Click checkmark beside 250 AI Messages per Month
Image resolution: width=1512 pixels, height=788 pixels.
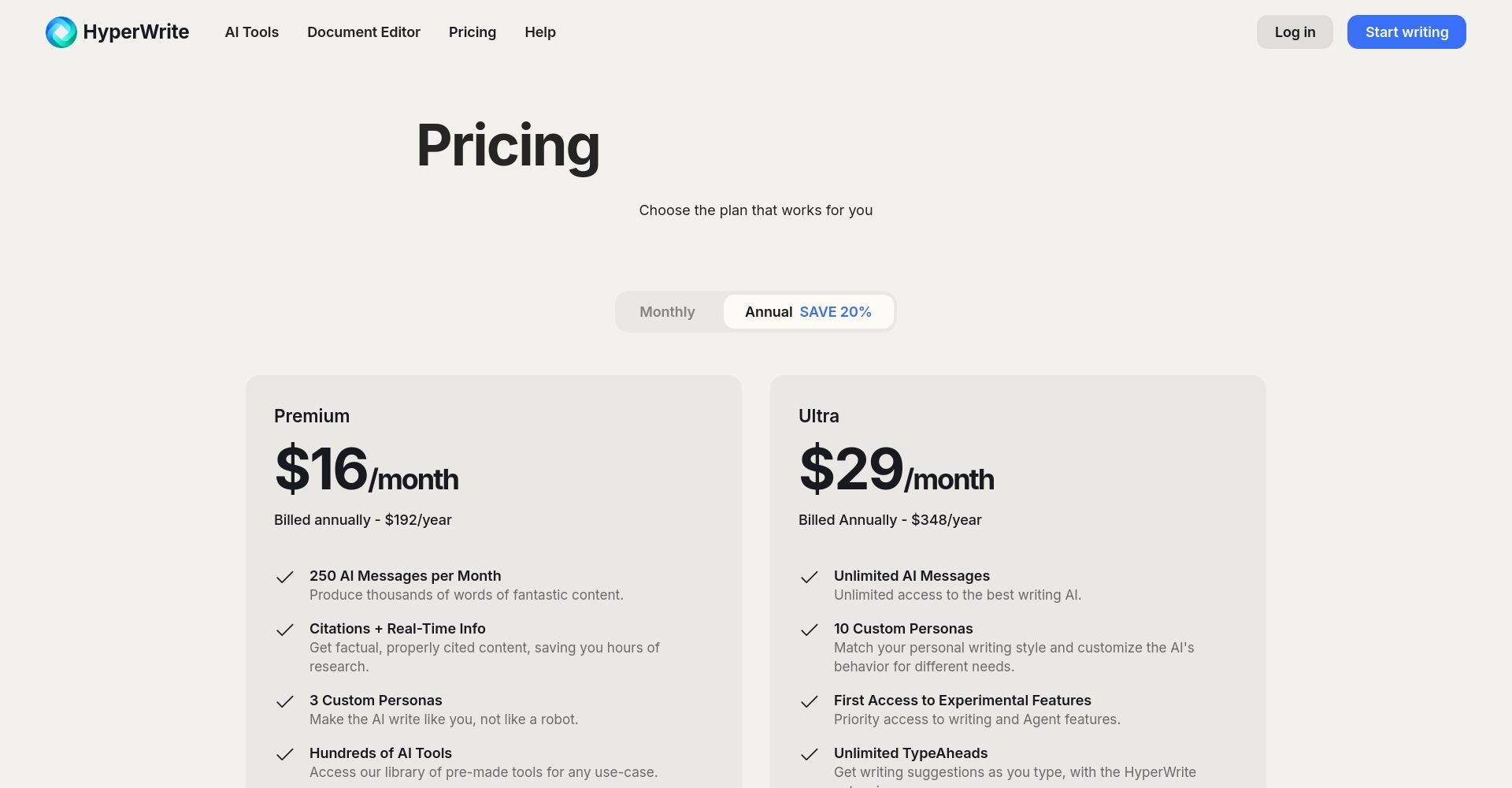pos(285,577)
